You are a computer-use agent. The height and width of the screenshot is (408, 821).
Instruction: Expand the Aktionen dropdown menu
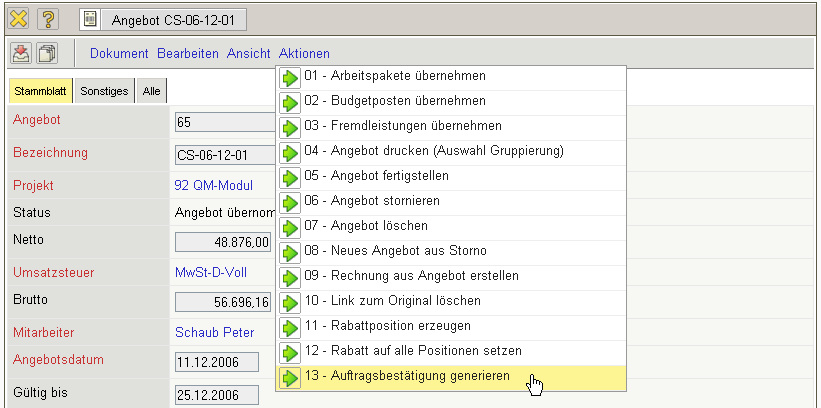pos(304,53)
